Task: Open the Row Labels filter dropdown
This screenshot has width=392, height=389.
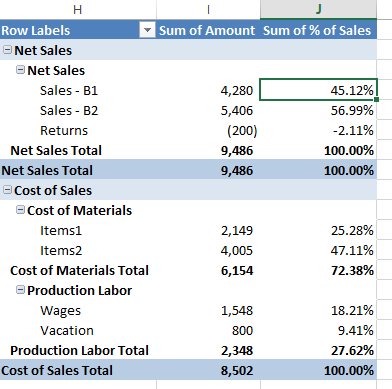Action: click(x=147, y=30)
